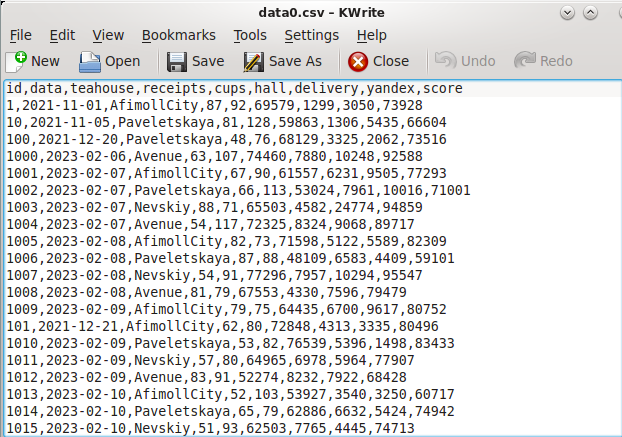The height and width of the screenshot is (437, 622).
Task: Click the Open folder icon
Action: click(x=90, y=61)
